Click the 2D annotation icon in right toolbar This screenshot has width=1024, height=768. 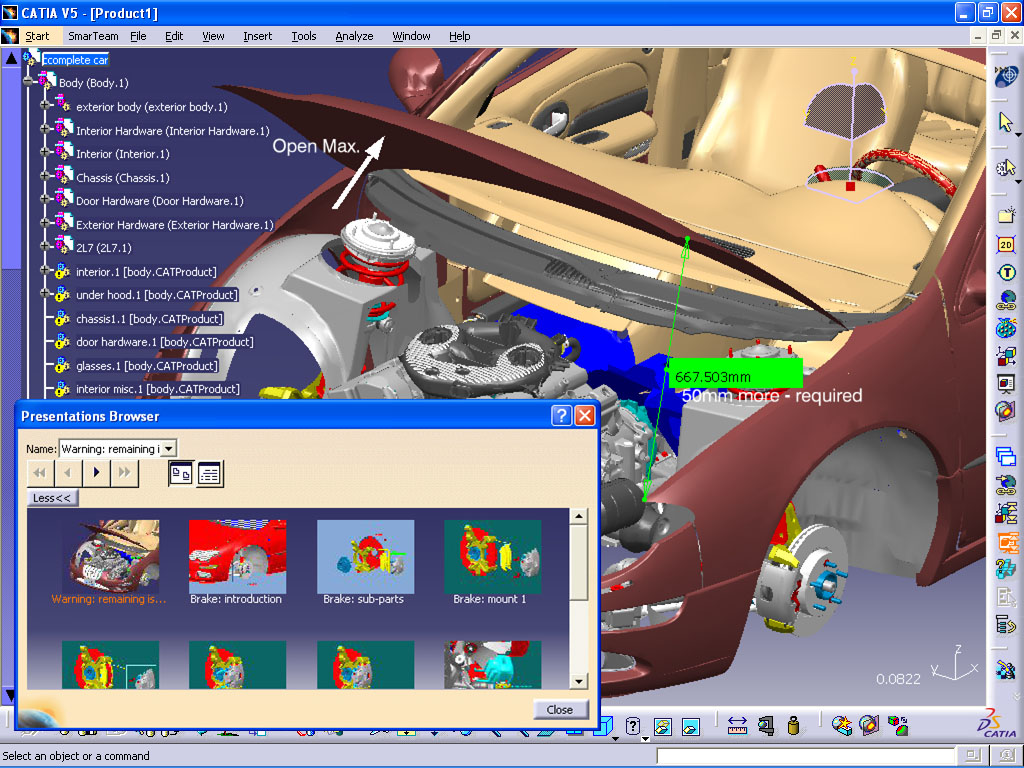[x=1006, y=244]
